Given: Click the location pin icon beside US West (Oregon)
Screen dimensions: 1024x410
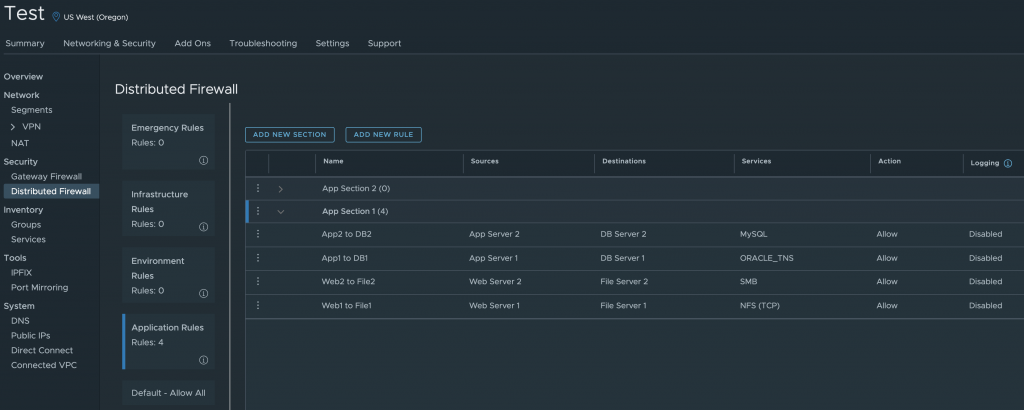Looking at the screenshot, I should point(56,17).
